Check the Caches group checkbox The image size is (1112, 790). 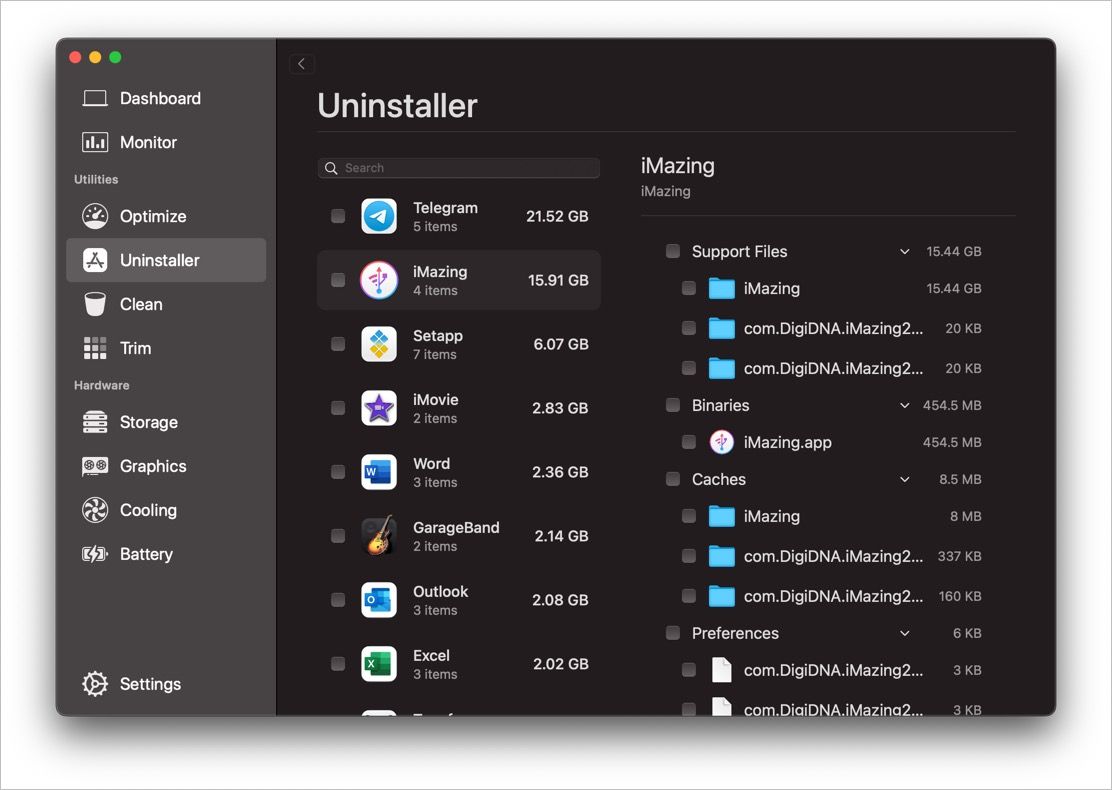coord(673,479)
